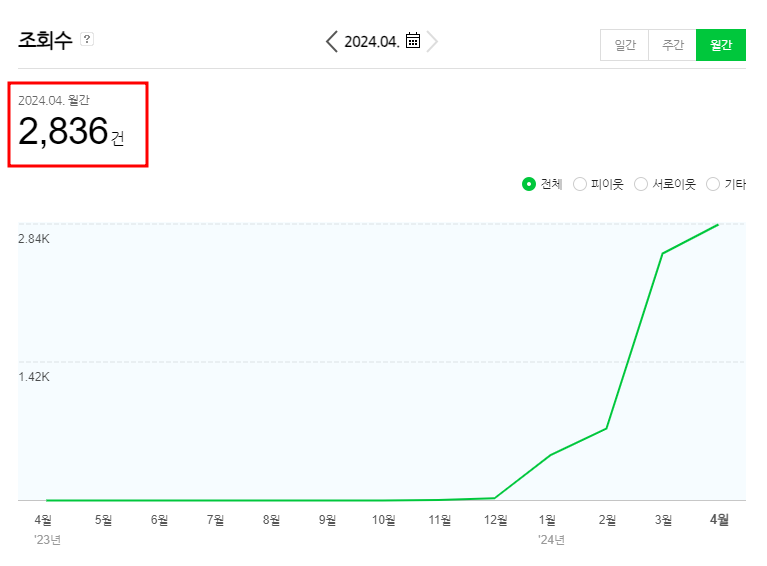Click the 2024.04. date text

point(372,42)
